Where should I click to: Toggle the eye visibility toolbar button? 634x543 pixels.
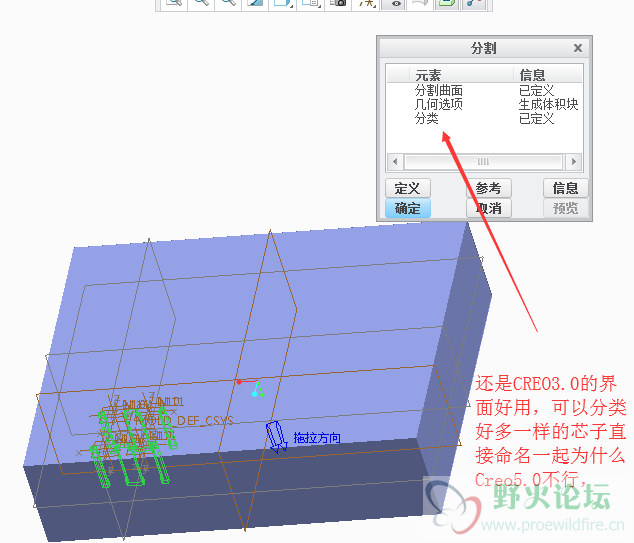[394, 3]
